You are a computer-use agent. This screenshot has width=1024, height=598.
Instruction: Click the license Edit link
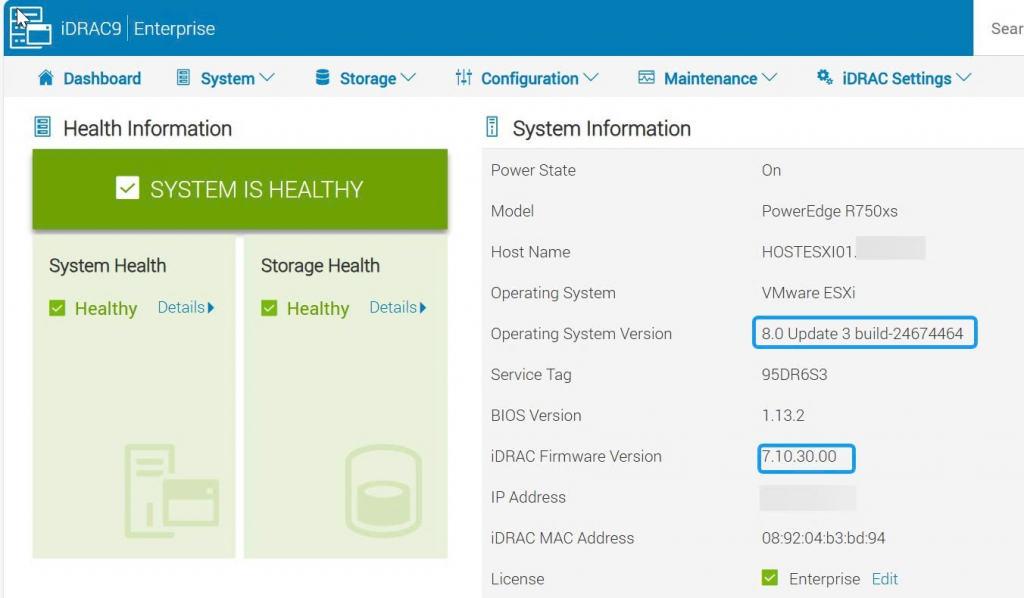(x=885, y=578)
